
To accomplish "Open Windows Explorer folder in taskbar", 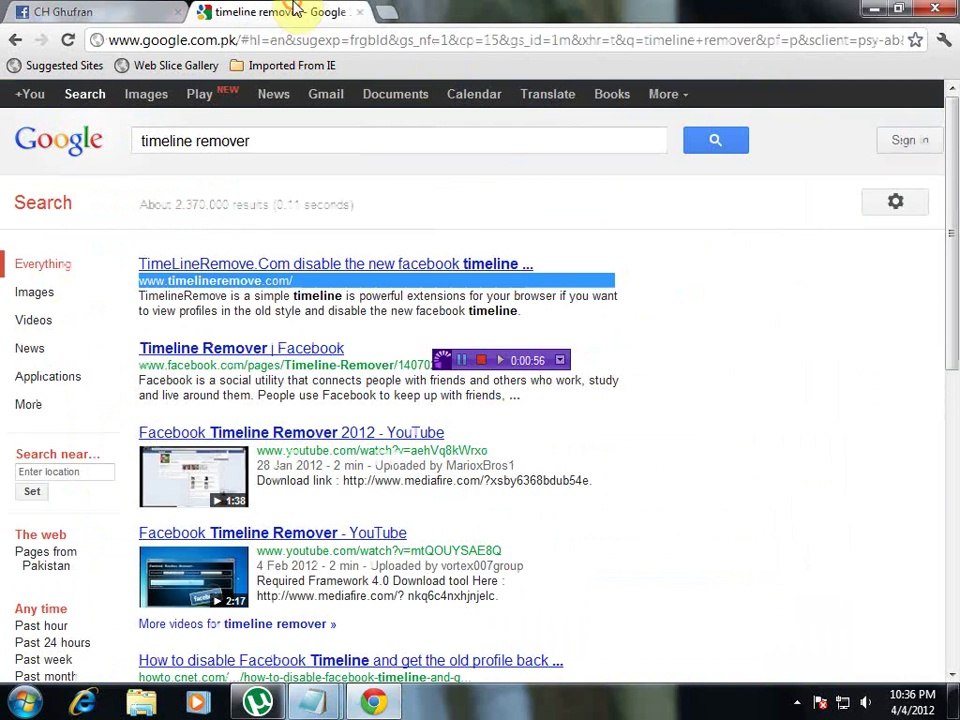I will 141,702.
